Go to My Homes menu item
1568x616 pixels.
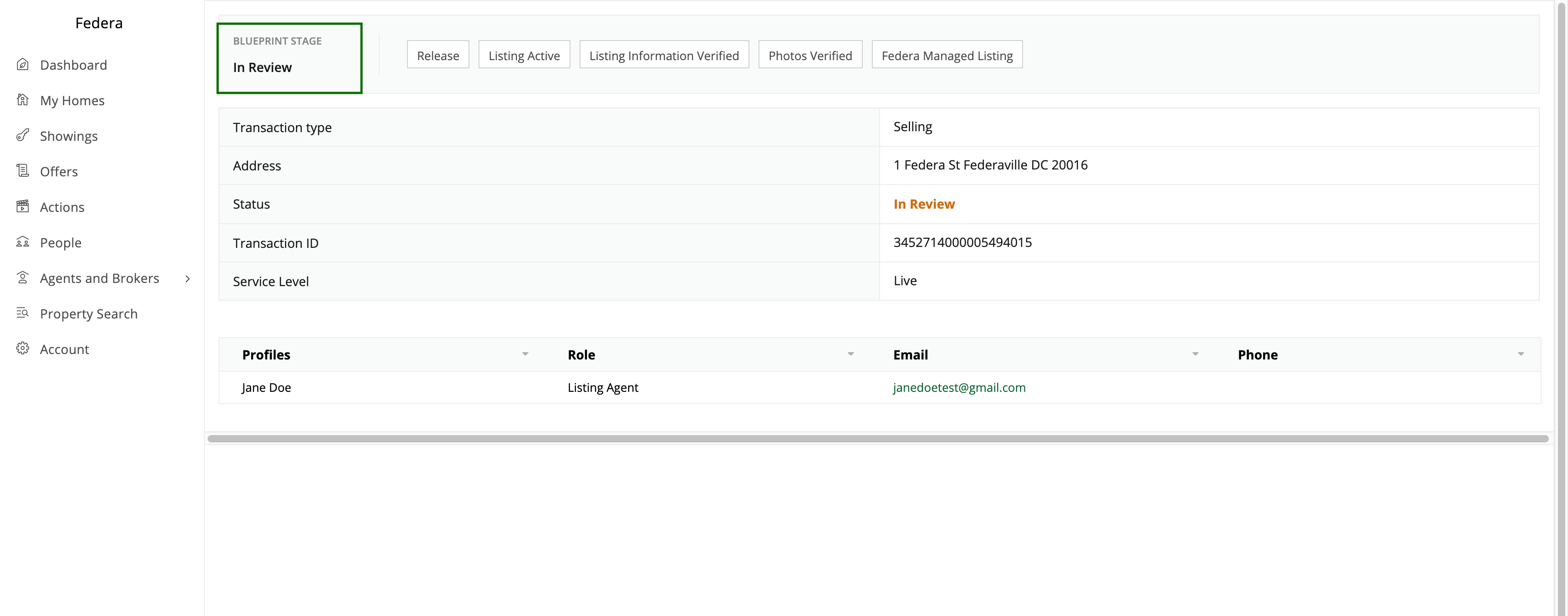click(72, 101)
